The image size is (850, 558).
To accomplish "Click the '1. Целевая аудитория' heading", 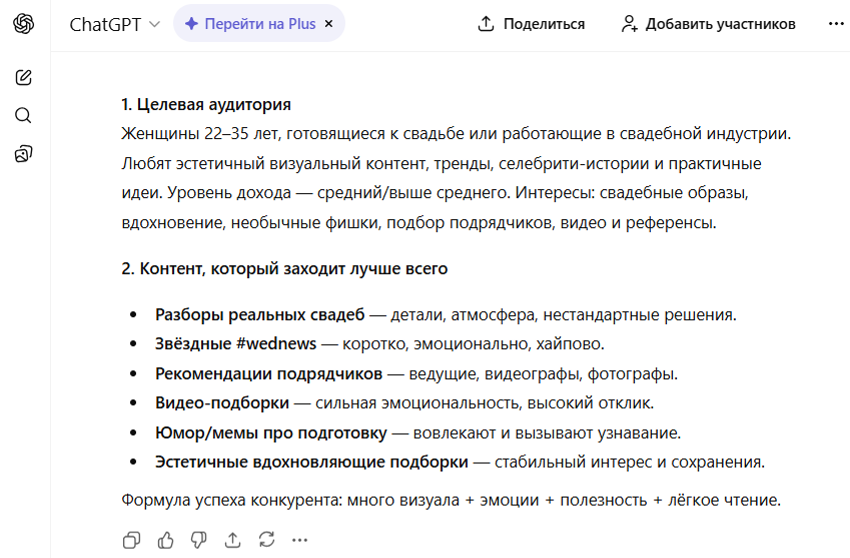I will (x=206, y=104).
